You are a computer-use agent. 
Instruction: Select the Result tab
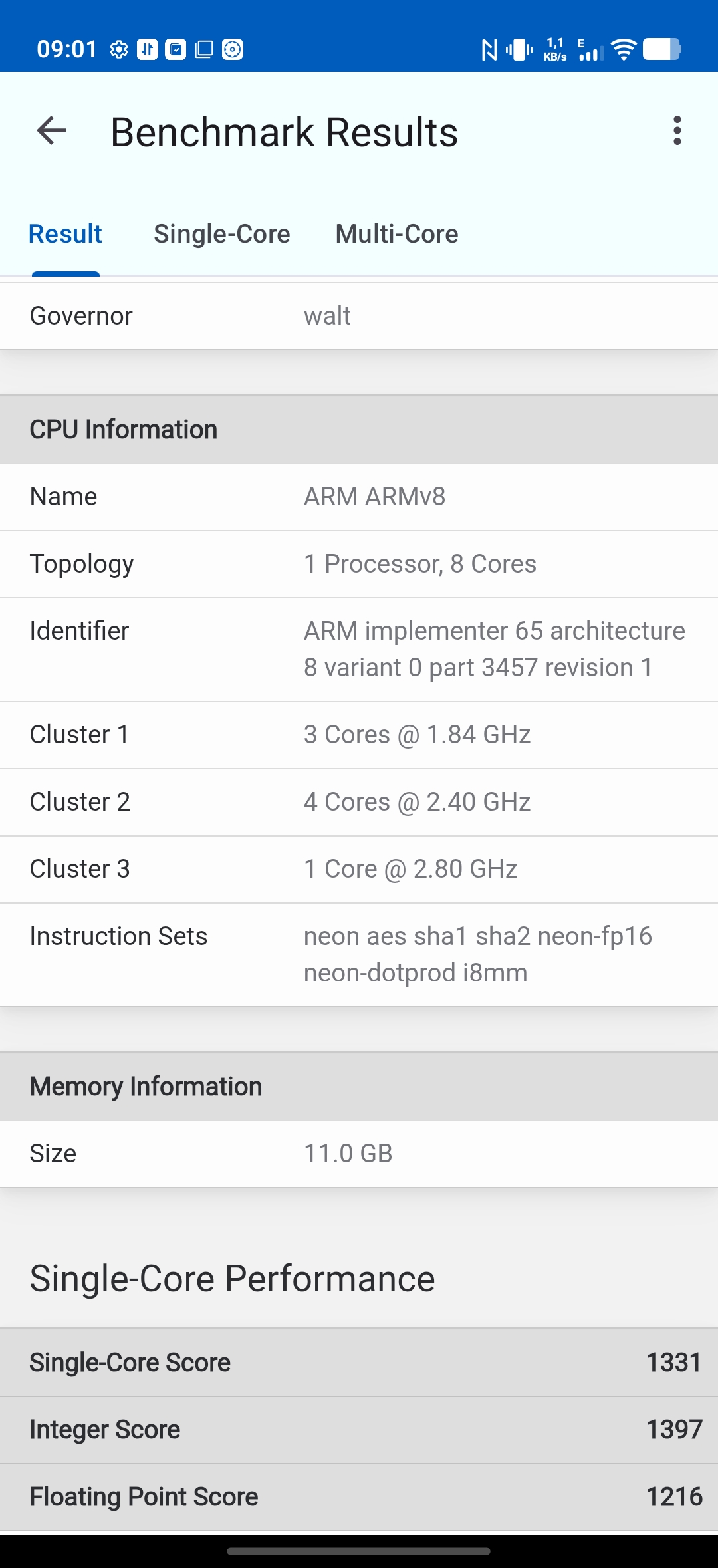(x=65, y=234)
